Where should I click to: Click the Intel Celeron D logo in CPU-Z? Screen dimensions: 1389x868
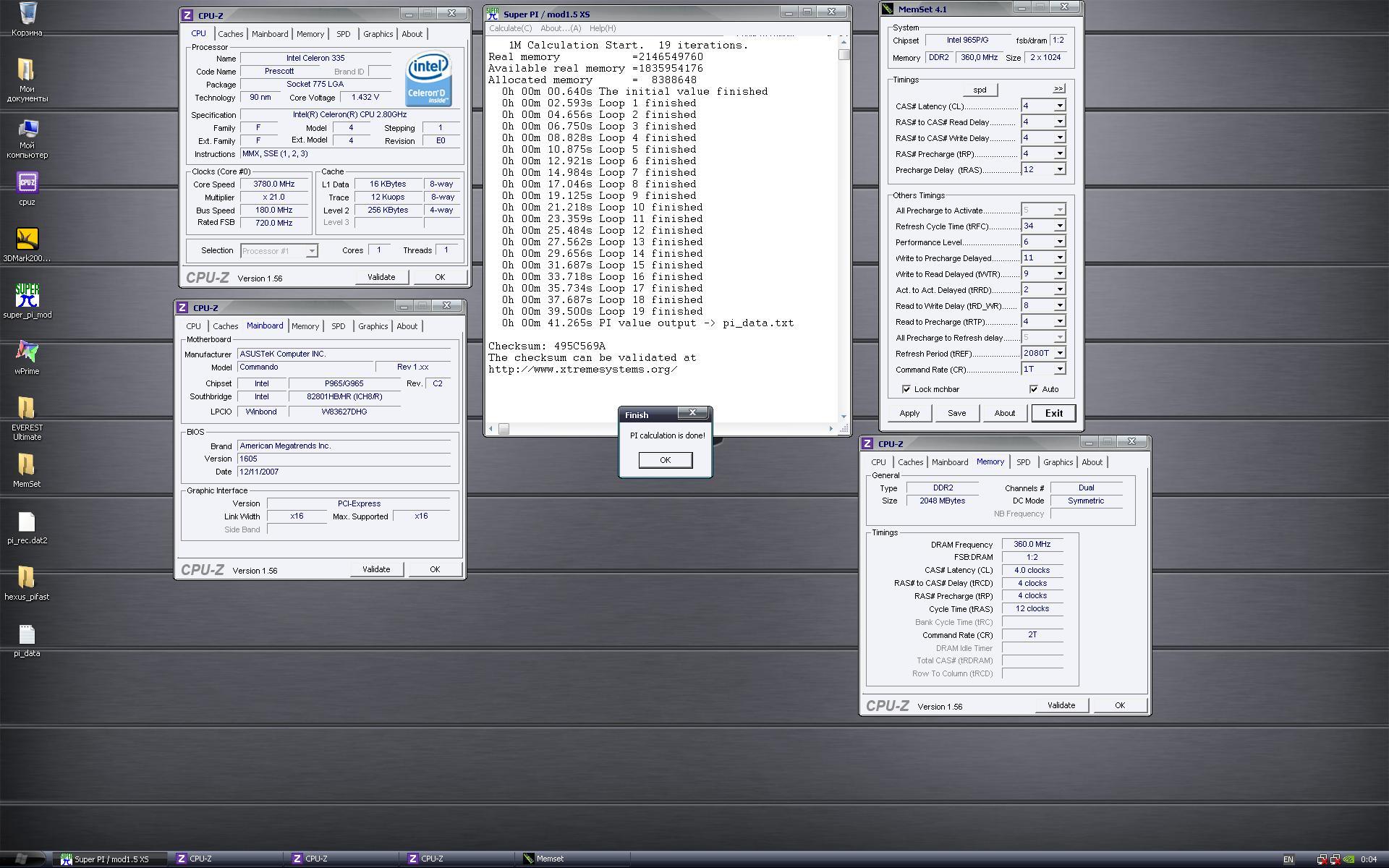pyautogui.click(x=428, y=80)
